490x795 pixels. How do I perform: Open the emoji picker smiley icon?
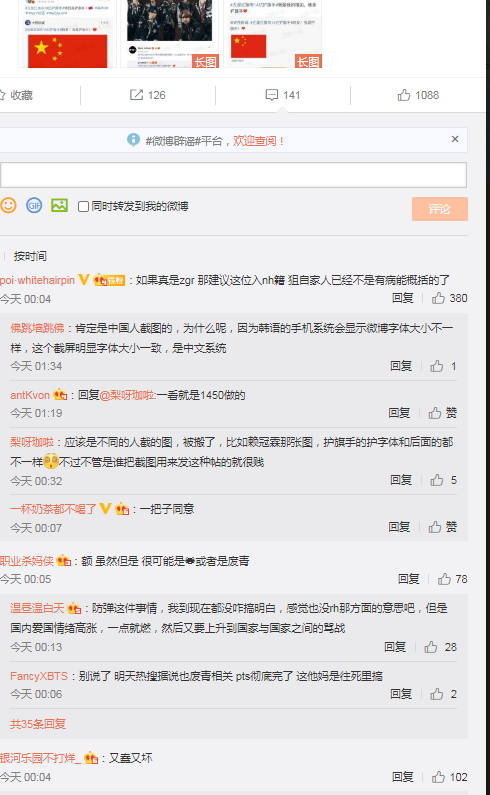tap(8, 205)
